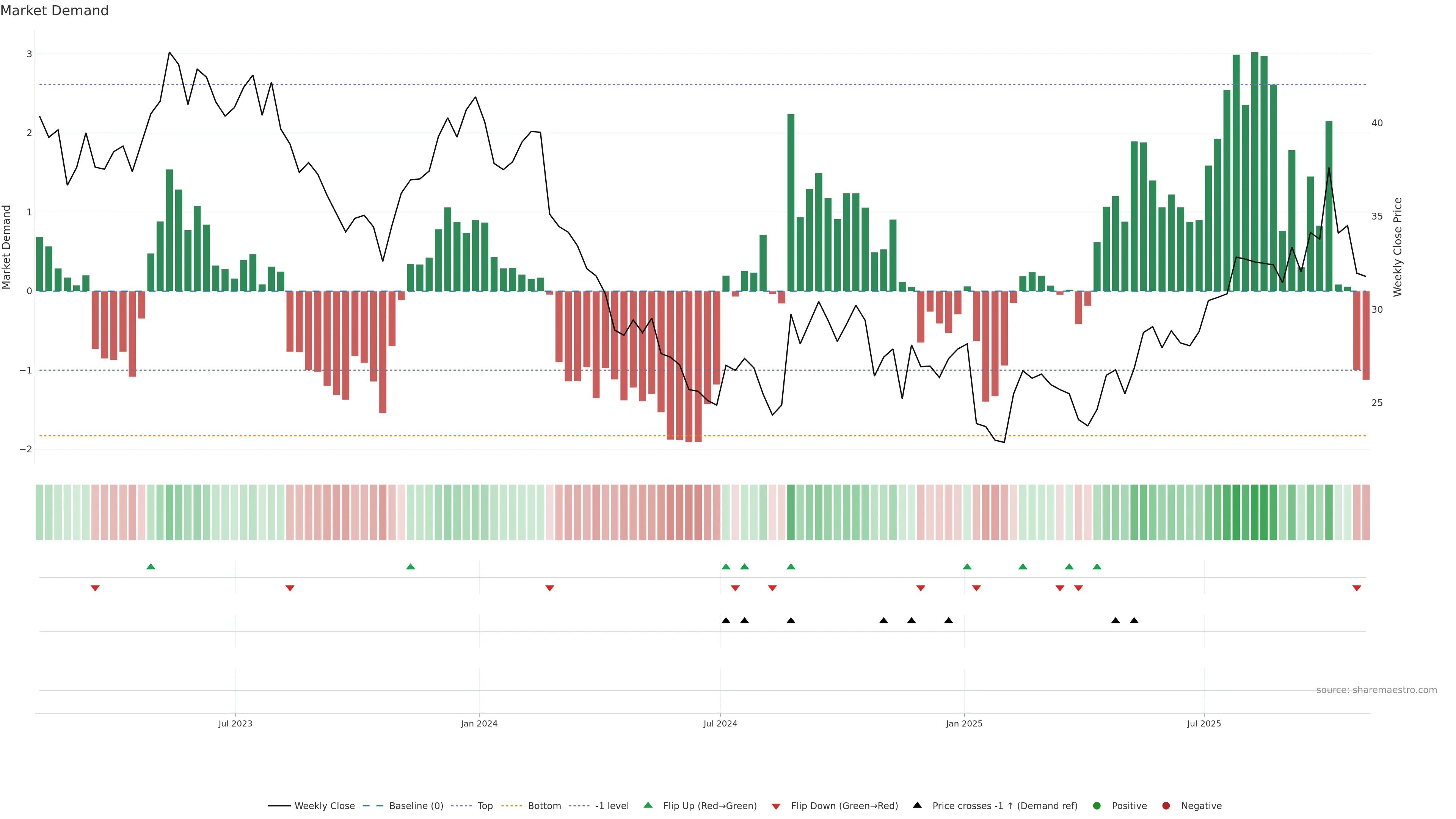Click the Market Demand chart title
Image resolution: width=1456 pixels, height=819 pixels.
(54, 11)
